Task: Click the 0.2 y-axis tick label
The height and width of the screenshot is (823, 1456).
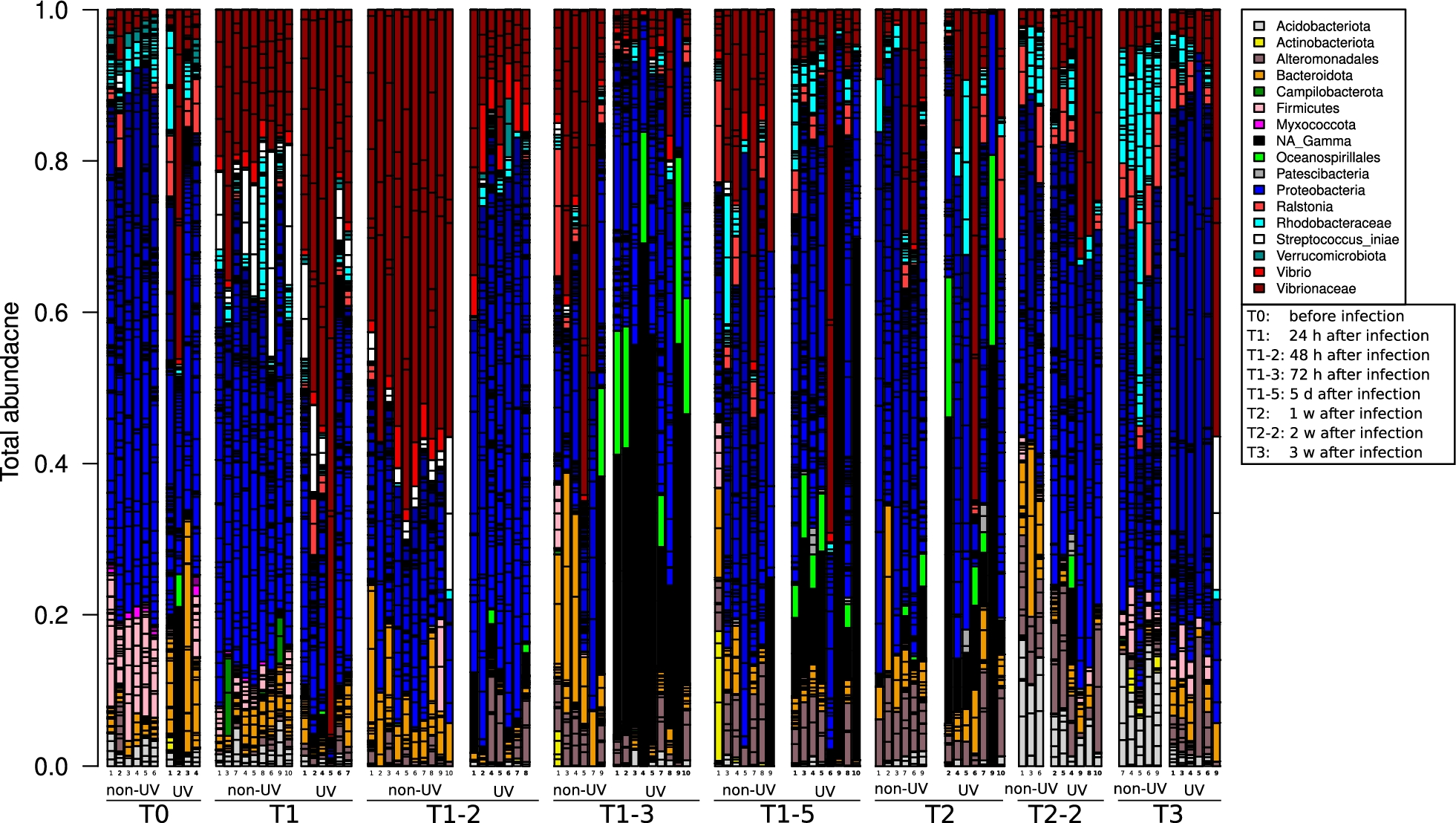Action: coord(51,615)
